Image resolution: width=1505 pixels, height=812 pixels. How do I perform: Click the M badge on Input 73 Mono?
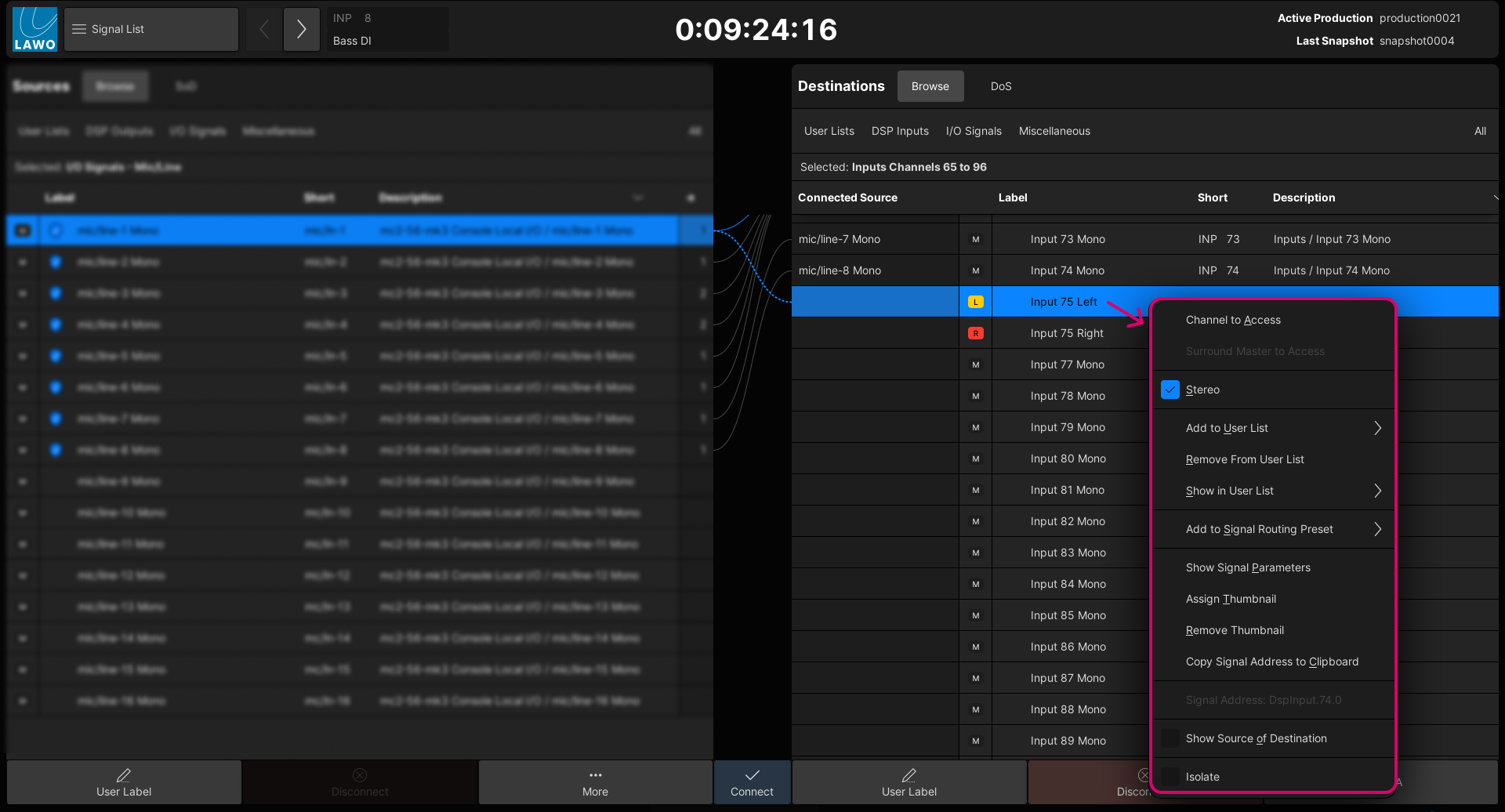[x=975, y=239]
